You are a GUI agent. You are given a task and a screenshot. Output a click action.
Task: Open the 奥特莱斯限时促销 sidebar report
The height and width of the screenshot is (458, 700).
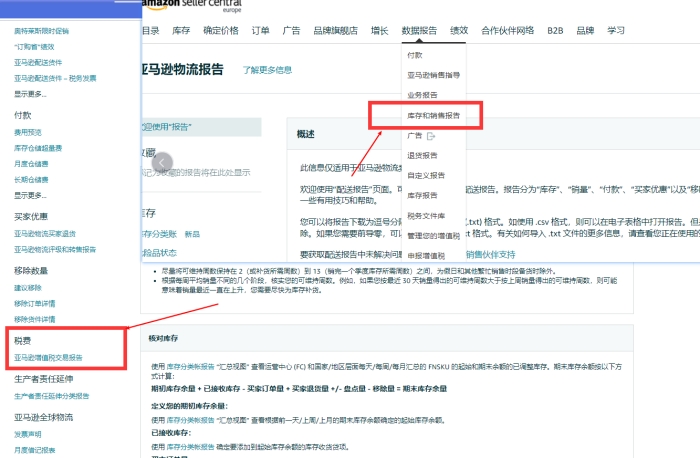(x=42, y=31)
